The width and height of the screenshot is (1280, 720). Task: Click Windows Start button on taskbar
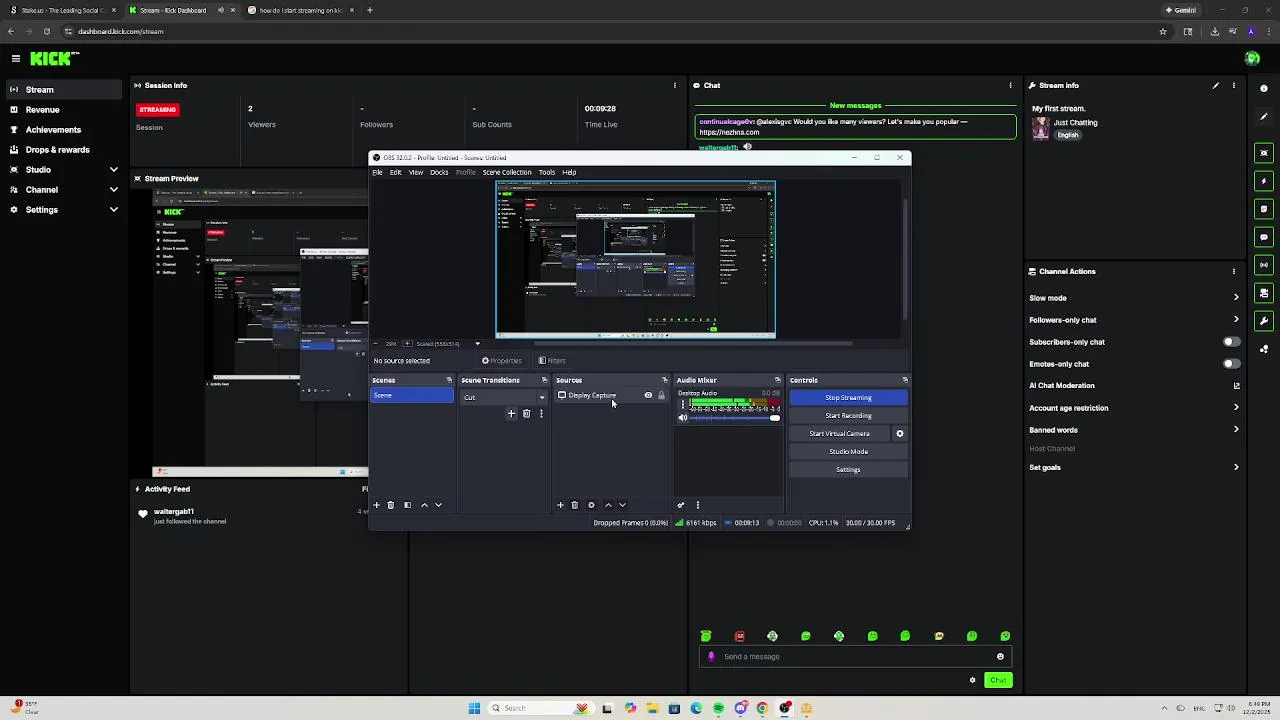tap(474, 709)
